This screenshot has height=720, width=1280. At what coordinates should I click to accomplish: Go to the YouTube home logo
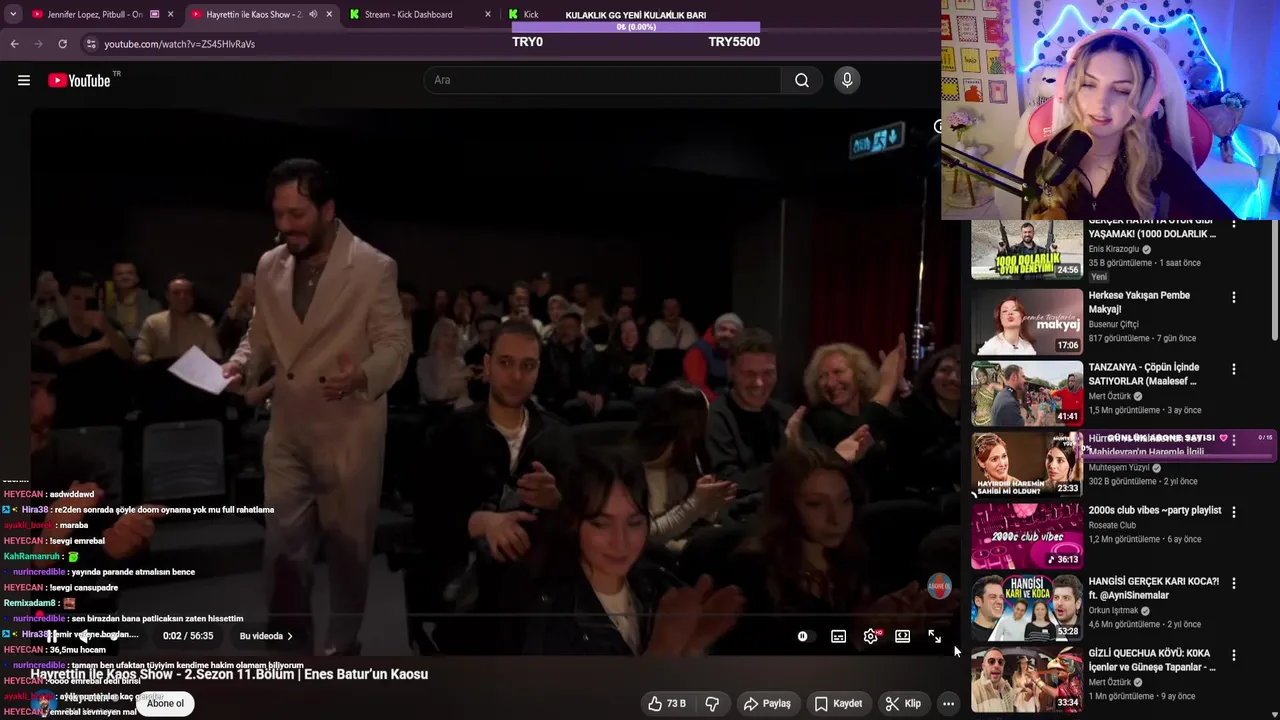(x=79, y=80)
